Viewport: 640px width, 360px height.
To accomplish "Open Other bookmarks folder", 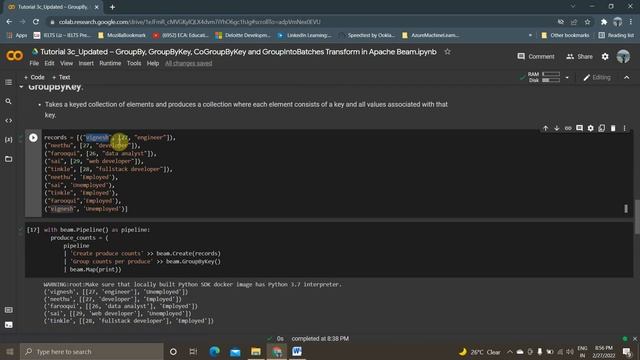I will (x=565, y=35).
